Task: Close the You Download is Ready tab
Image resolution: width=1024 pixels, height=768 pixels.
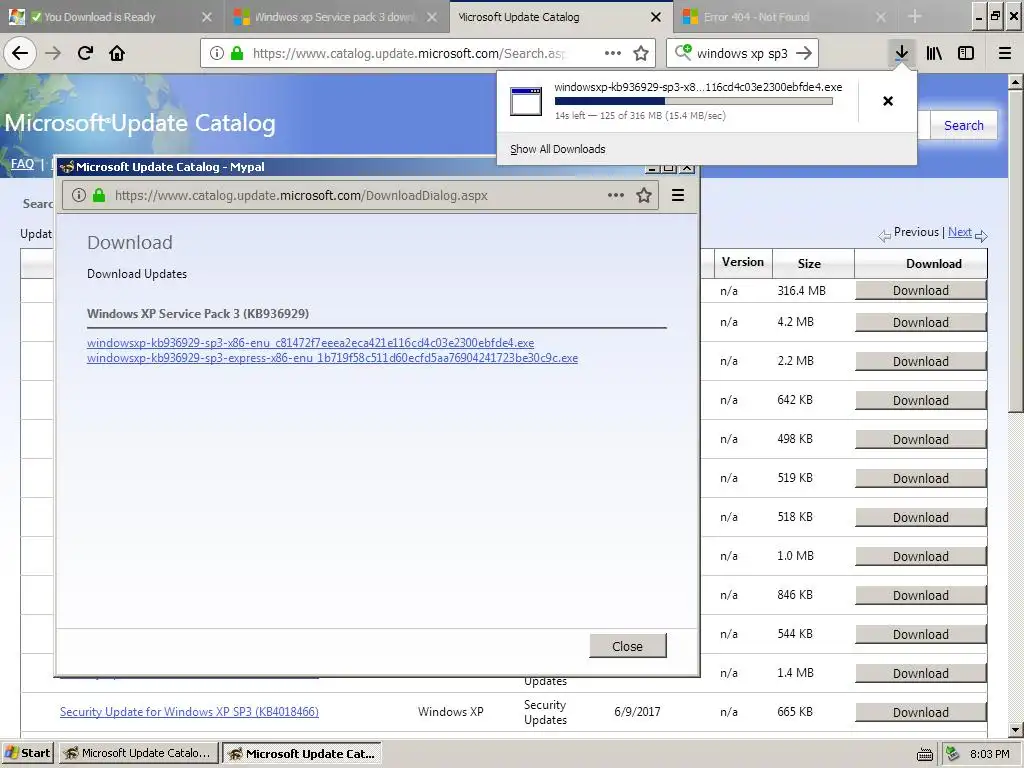Action: pos(207,17)
